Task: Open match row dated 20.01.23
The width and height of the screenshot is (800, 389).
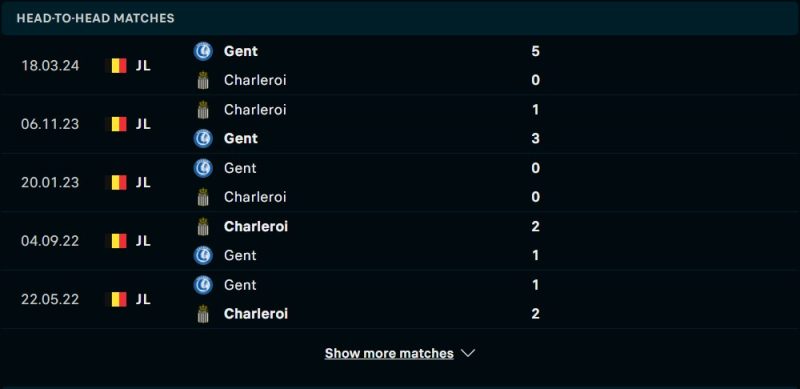Action: pyautogui.click(x=400, y=182)
